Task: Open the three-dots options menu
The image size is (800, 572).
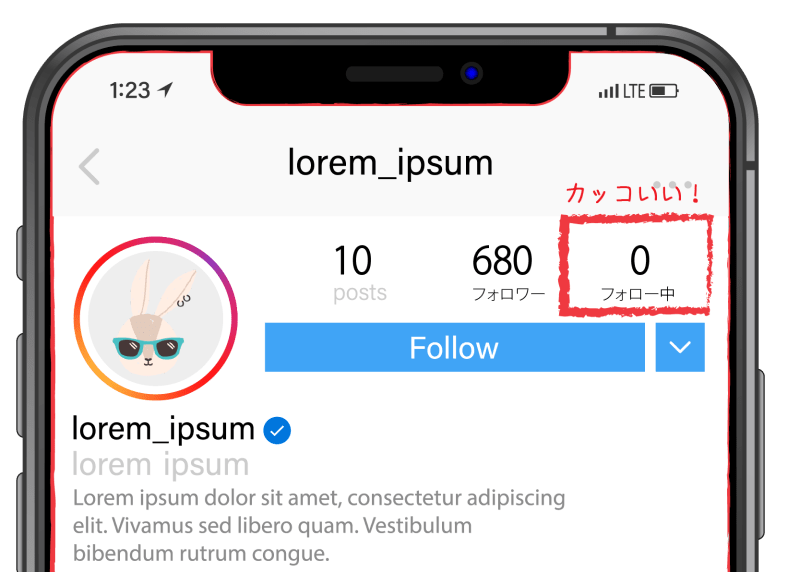Action: [673, 184]
